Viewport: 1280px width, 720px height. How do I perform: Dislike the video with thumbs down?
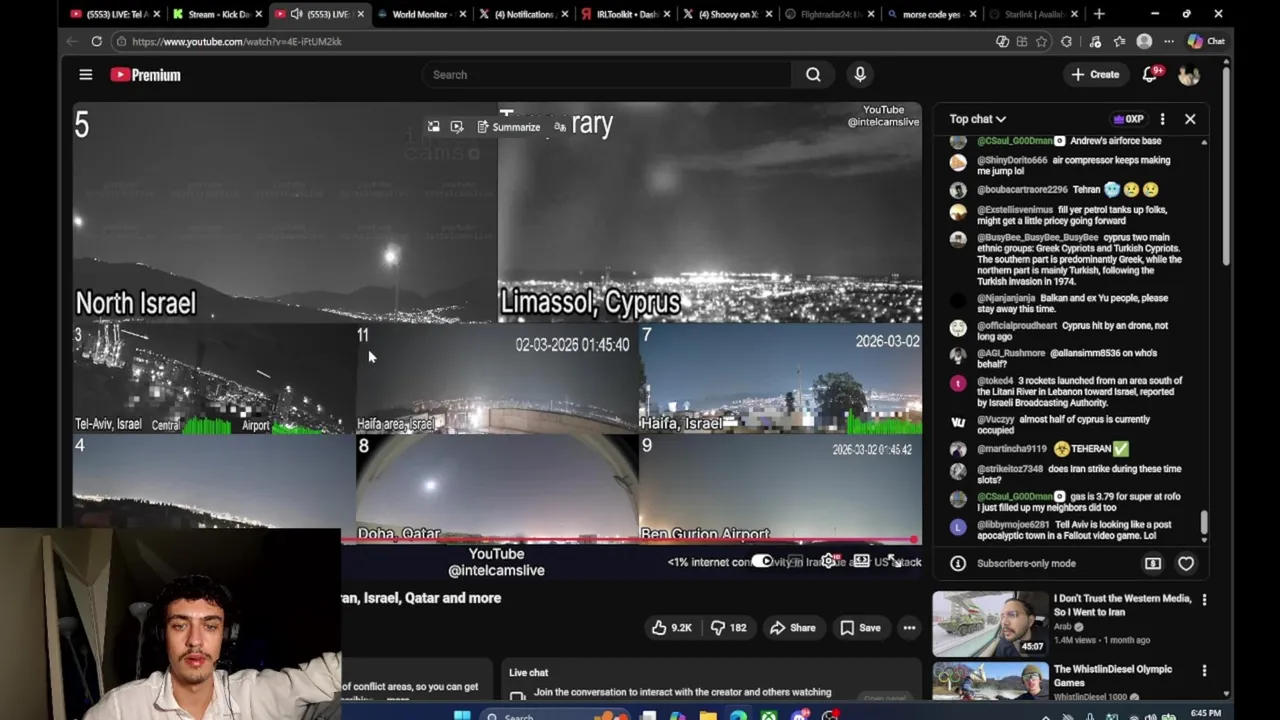(x=729, y=628)
